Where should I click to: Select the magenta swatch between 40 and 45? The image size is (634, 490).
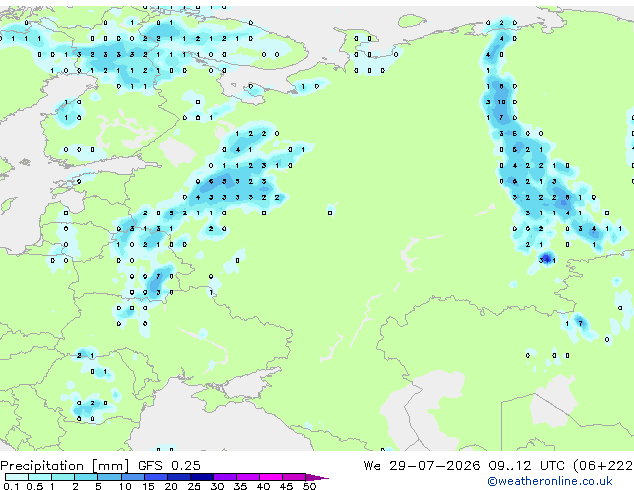tap(271, 477)
